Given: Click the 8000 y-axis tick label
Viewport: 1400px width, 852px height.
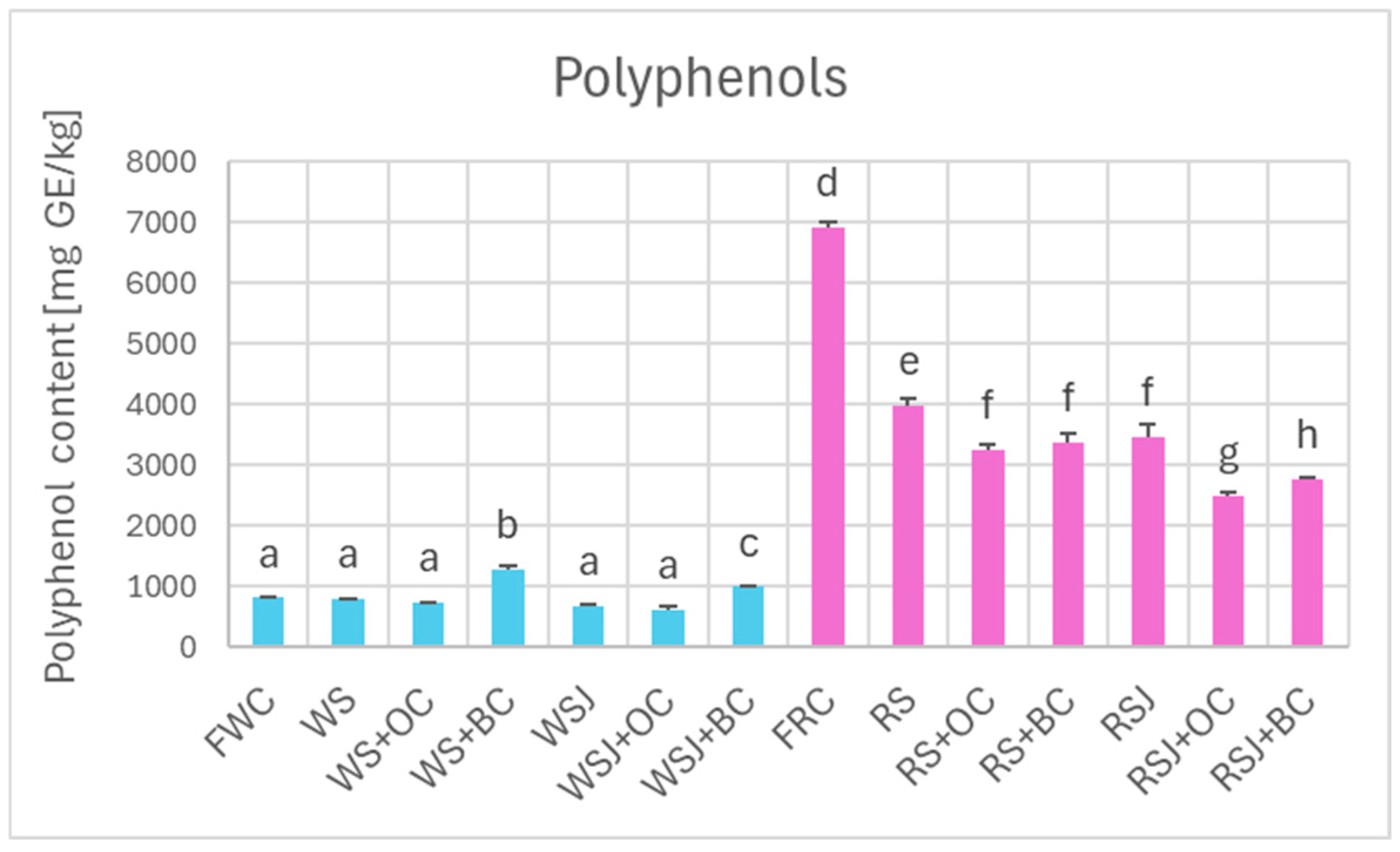Looking at the screenshot, I should coord(161,163).
